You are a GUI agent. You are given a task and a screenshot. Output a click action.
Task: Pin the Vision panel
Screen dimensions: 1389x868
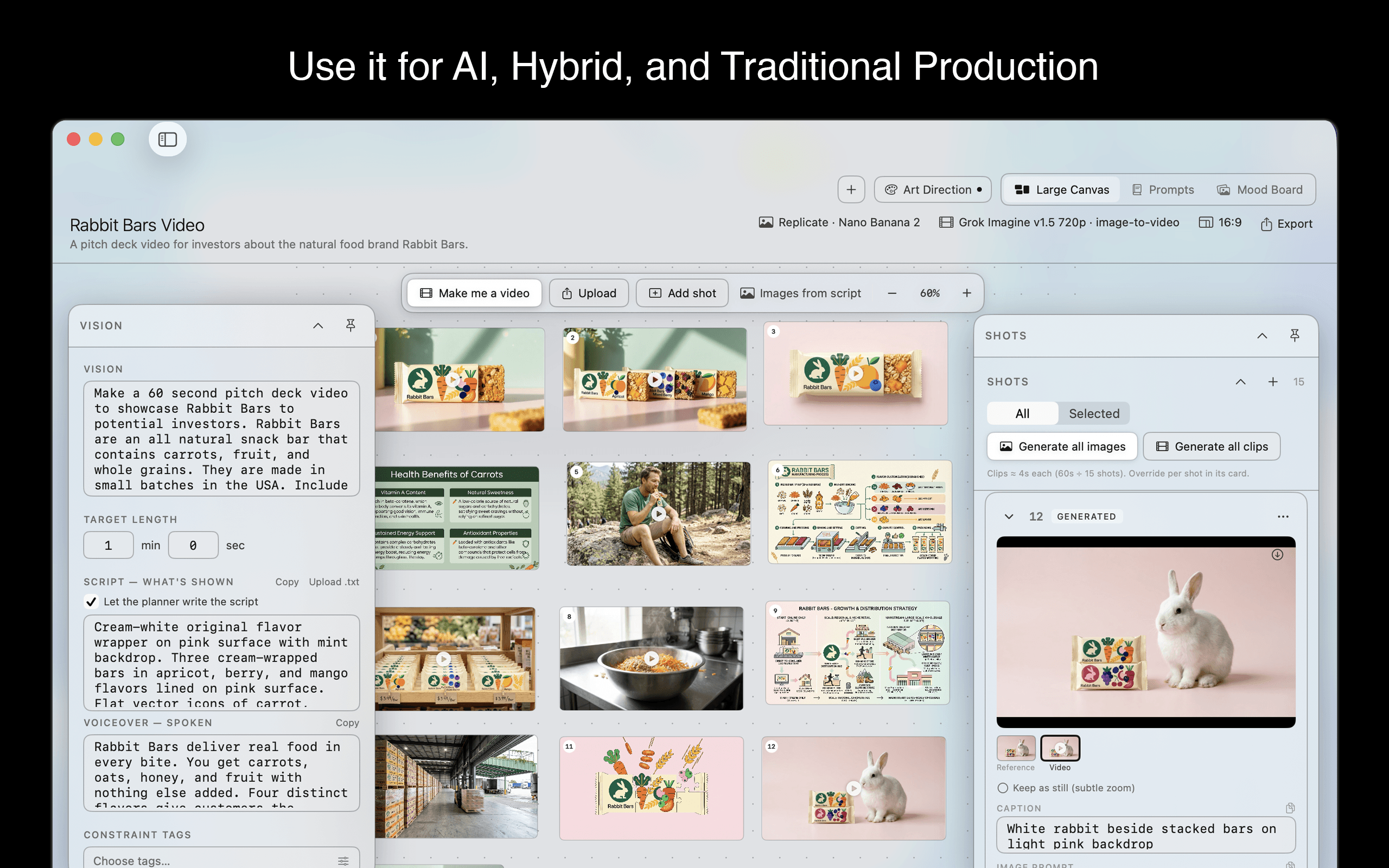click(x=351, y=325)
